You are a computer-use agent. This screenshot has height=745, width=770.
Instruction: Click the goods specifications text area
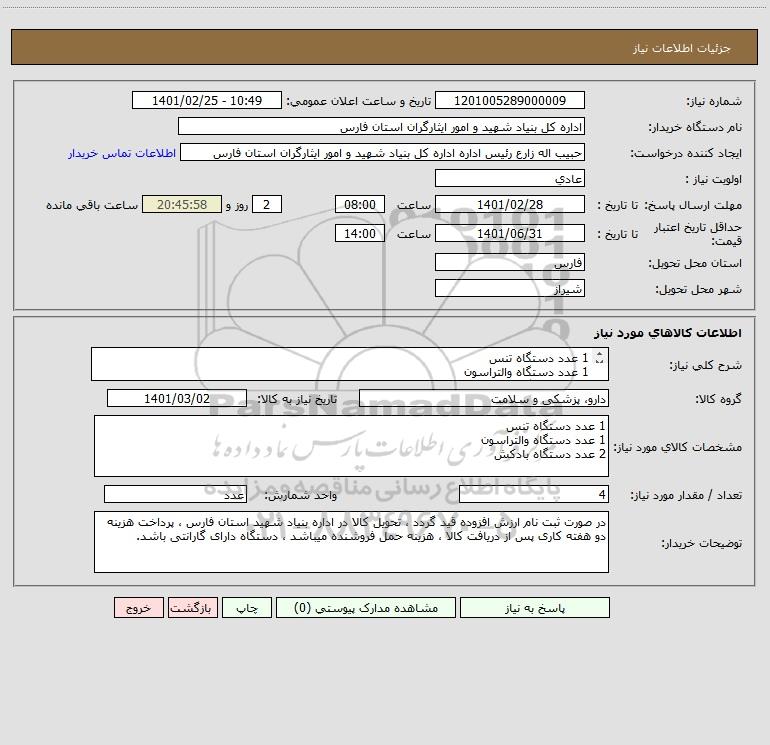(x=351, y=446)
